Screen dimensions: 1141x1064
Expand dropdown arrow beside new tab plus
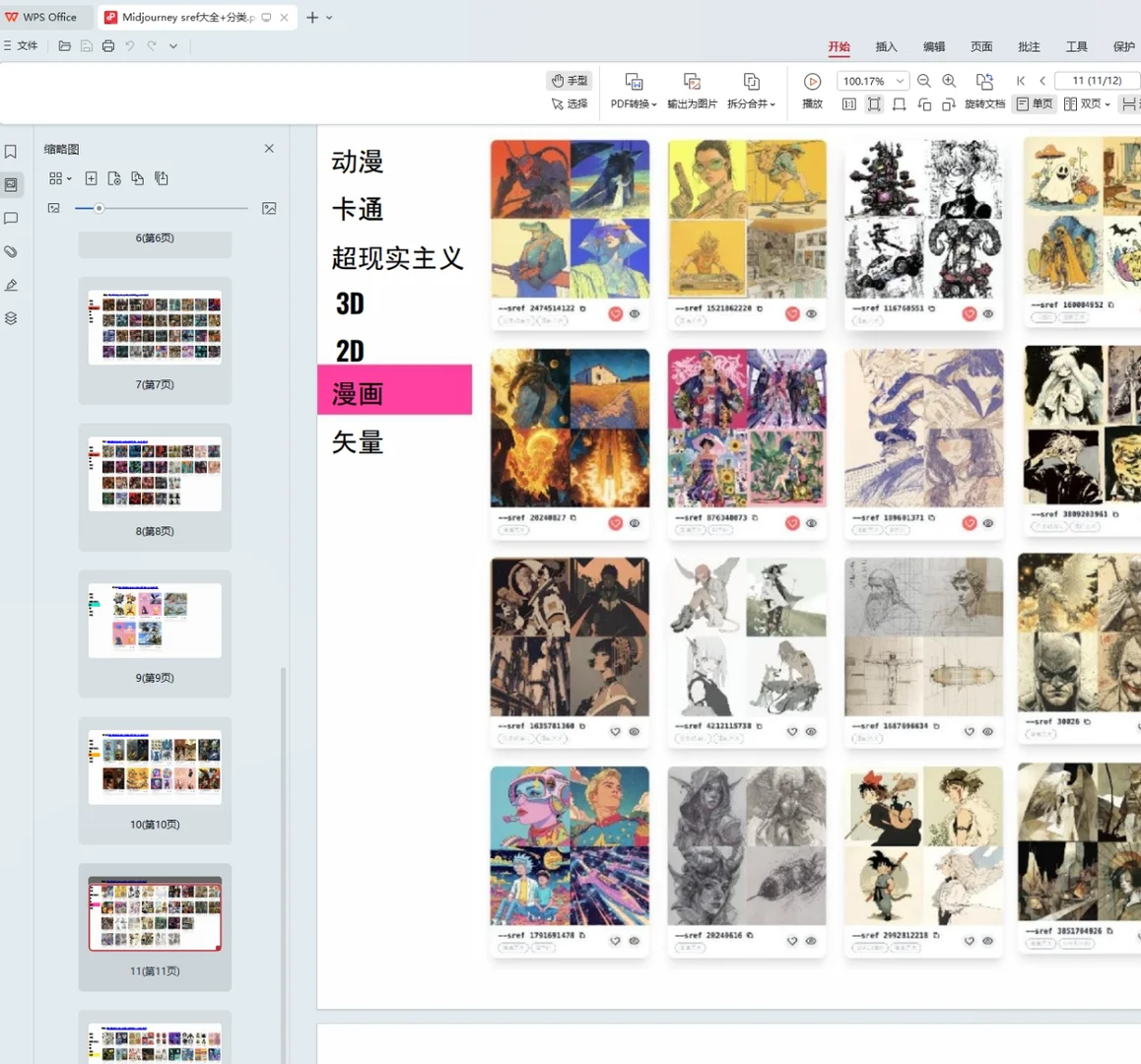(x=330, y=18)
